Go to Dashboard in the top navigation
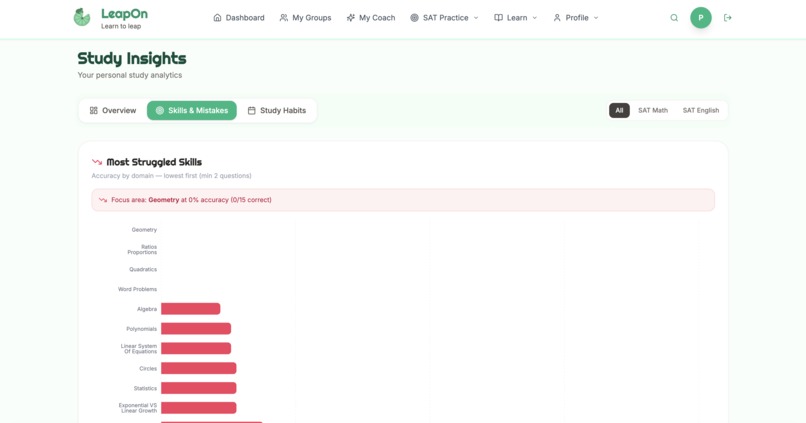This screenshot has height=423, width=806. pos(239,17)
